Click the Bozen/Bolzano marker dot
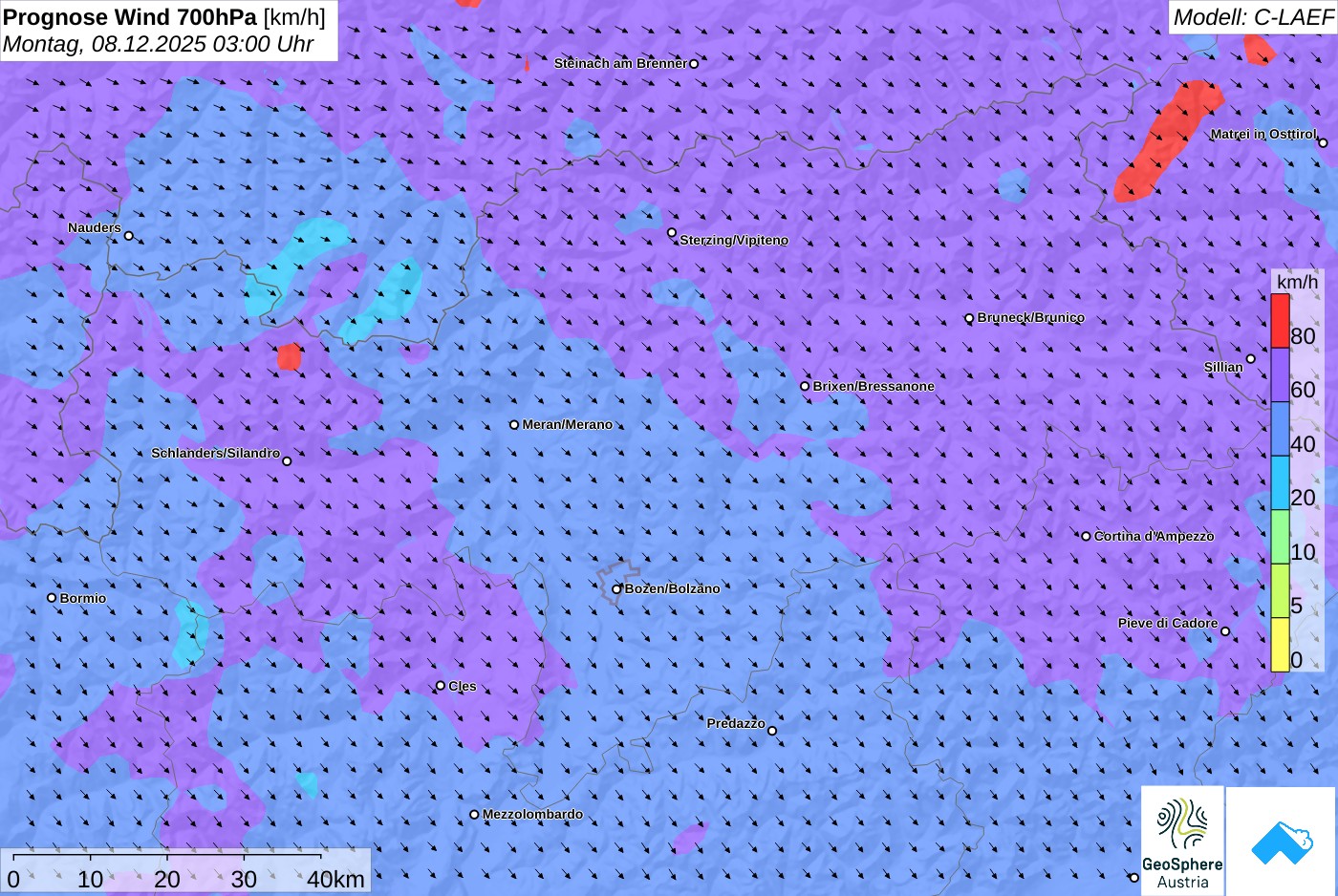 point(616,589)
